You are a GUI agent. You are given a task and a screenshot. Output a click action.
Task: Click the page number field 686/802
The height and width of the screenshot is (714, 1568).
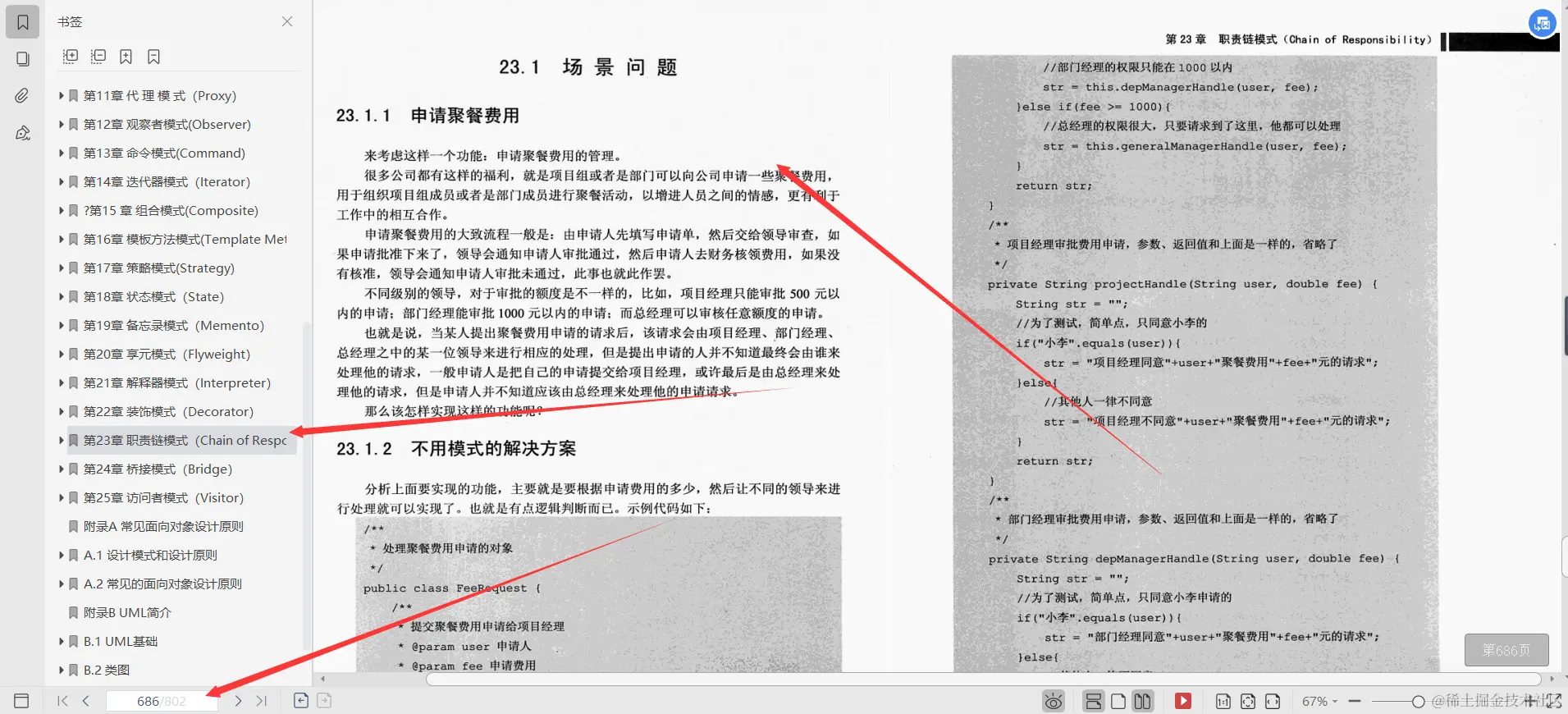pyautogui.click(x=162, y=701)
